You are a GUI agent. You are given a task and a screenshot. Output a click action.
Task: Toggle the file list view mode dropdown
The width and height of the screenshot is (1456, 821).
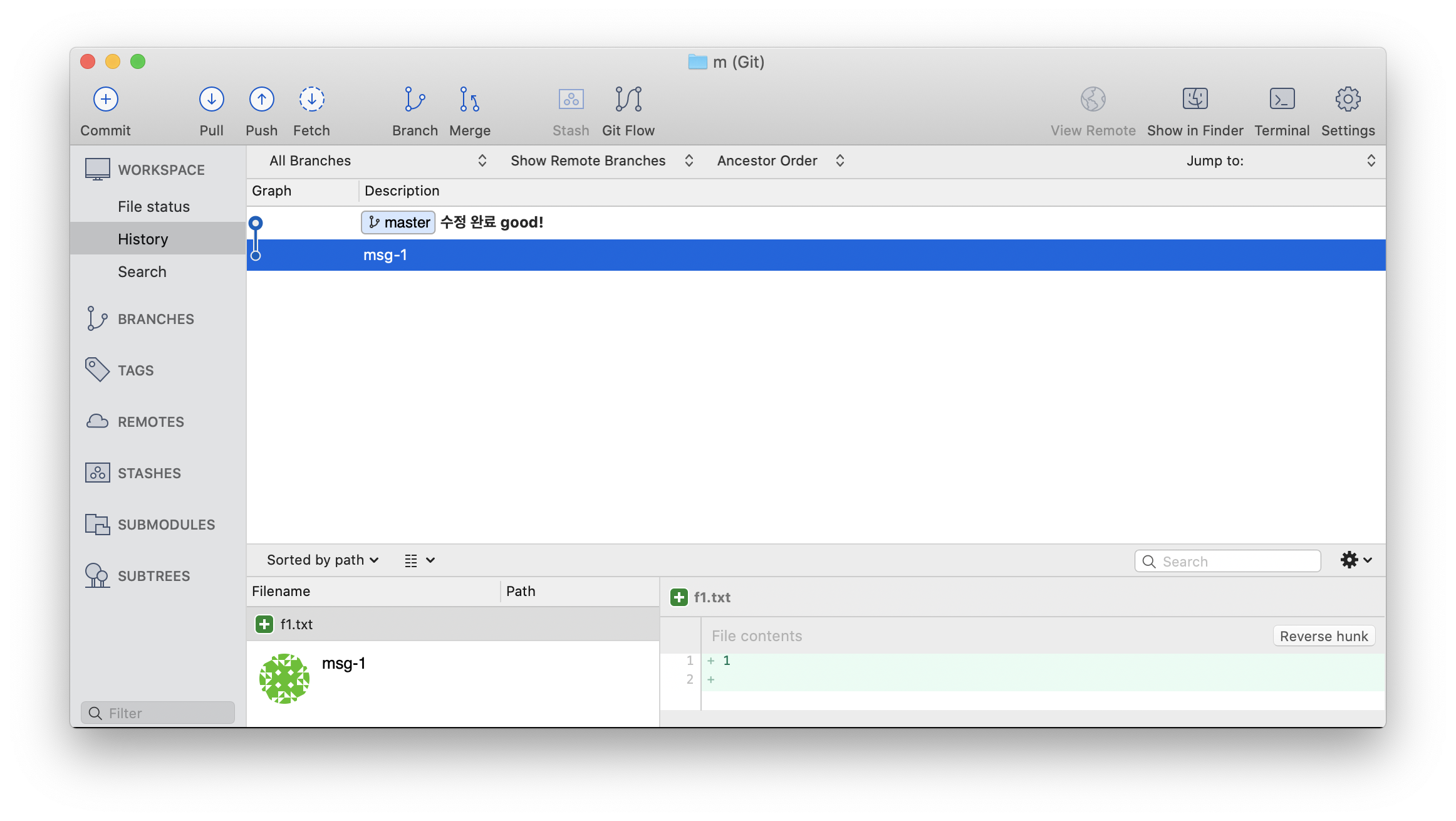point(420,560)
